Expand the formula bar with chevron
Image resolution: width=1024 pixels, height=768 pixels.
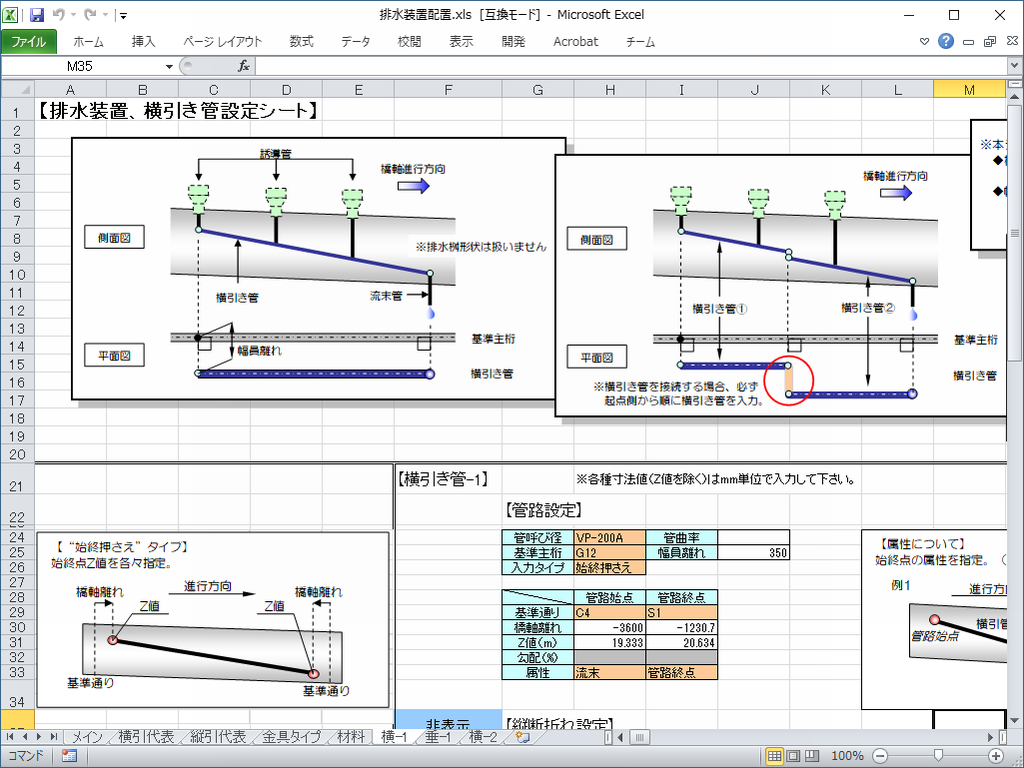click(1014, 66)
